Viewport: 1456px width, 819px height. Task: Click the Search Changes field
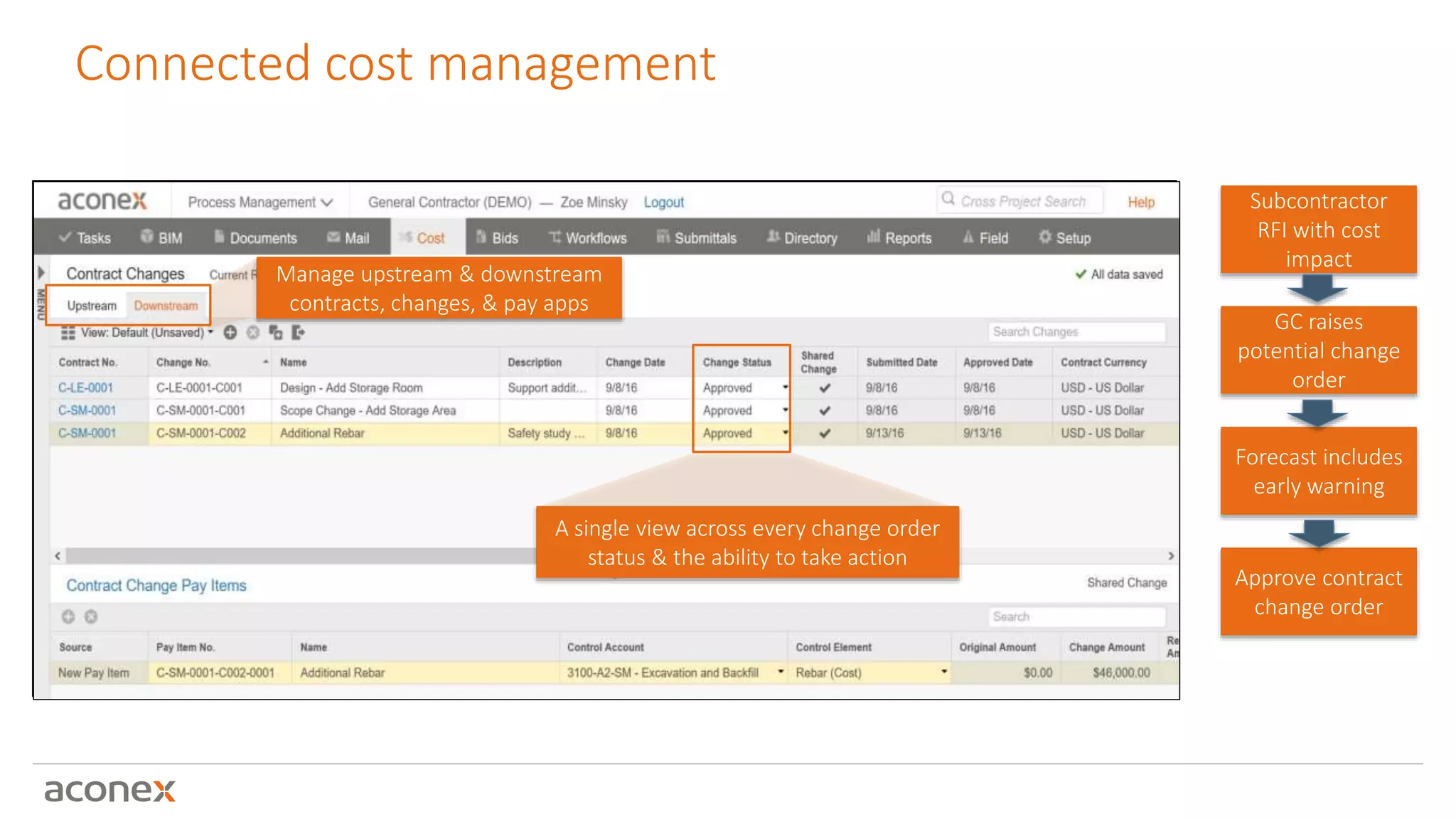pyautogui.click(x=1076, y=332)
